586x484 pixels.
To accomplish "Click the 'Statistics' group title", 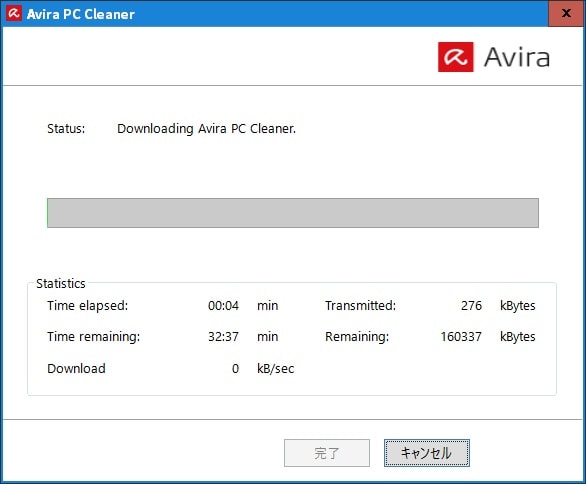I will point(61,284).
